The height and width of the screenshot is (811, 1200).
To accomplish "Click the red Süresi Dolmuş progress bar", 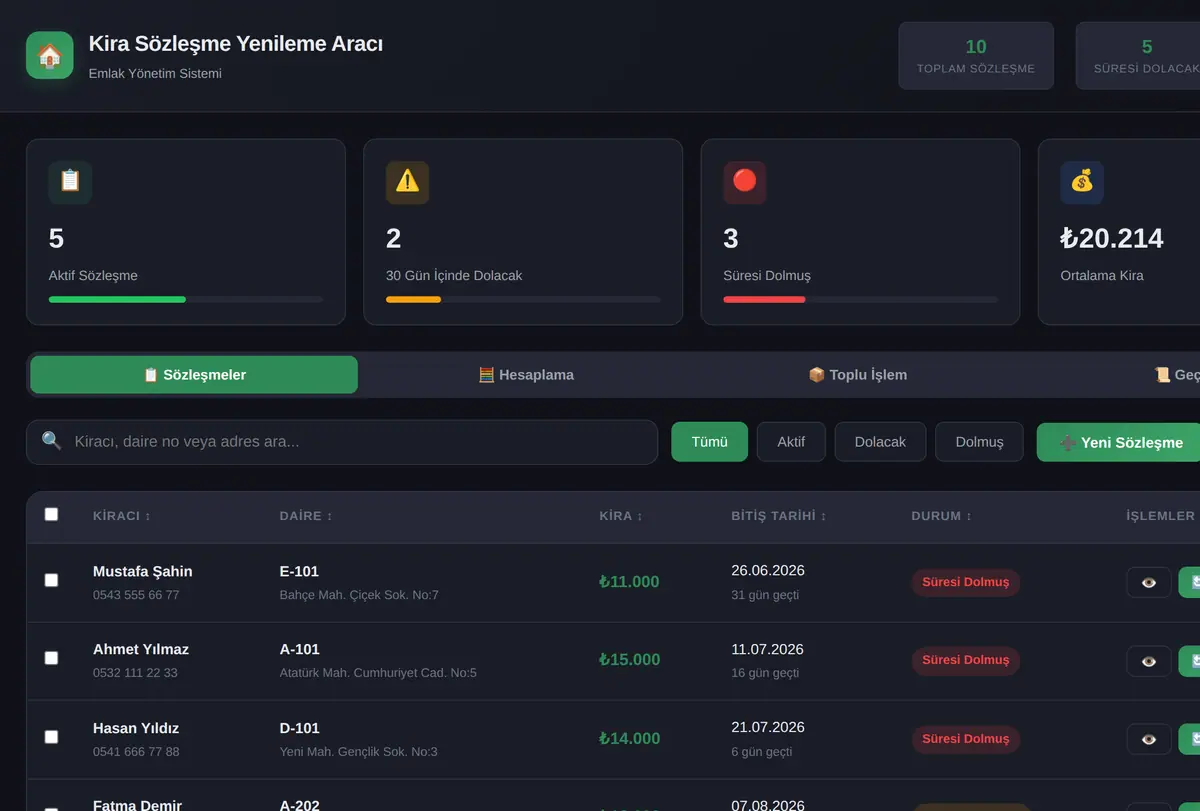I will (765, 299).
